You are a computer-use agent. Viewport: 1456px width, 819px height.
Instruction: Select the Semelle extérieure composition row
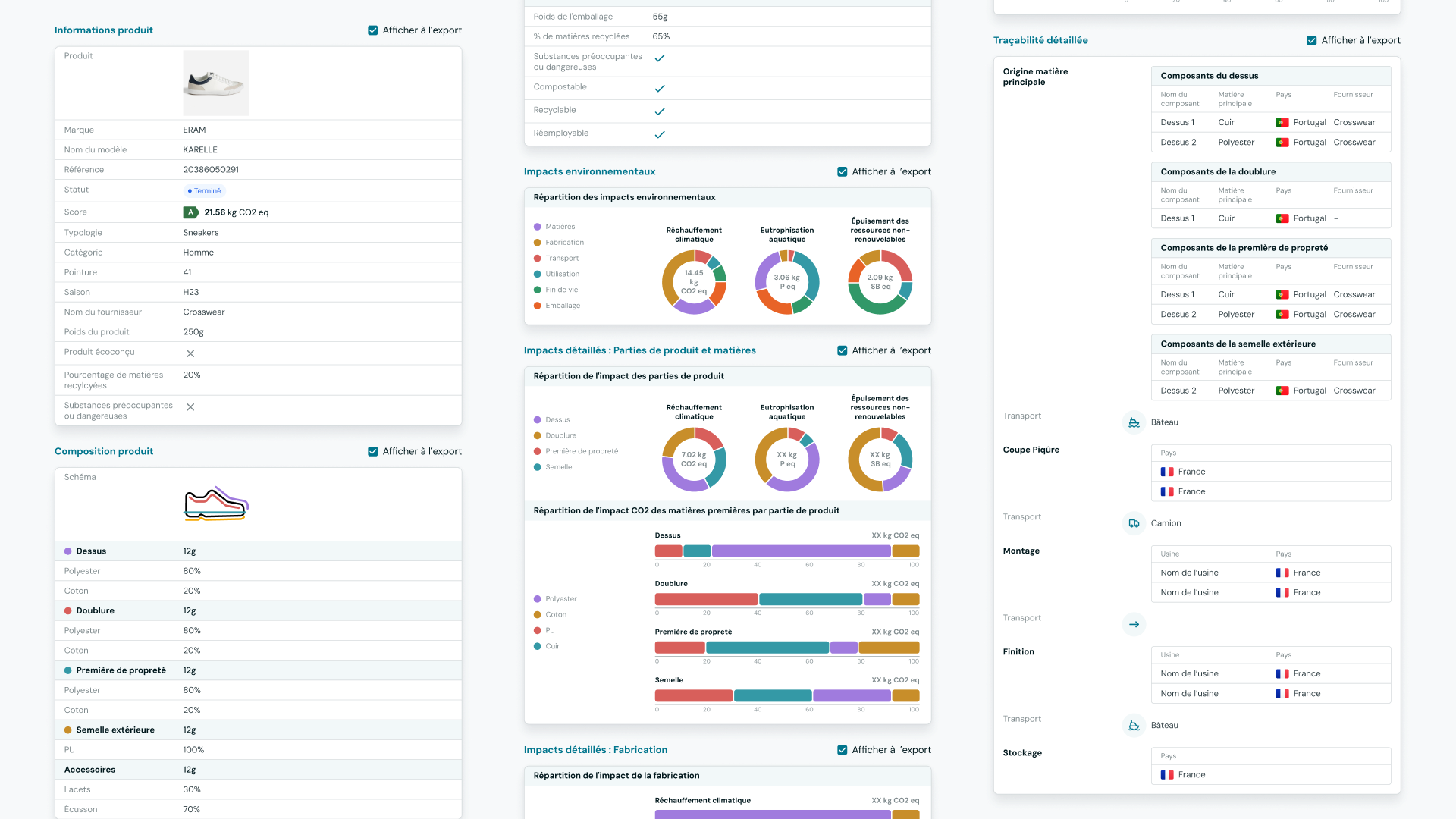(259, 730)
